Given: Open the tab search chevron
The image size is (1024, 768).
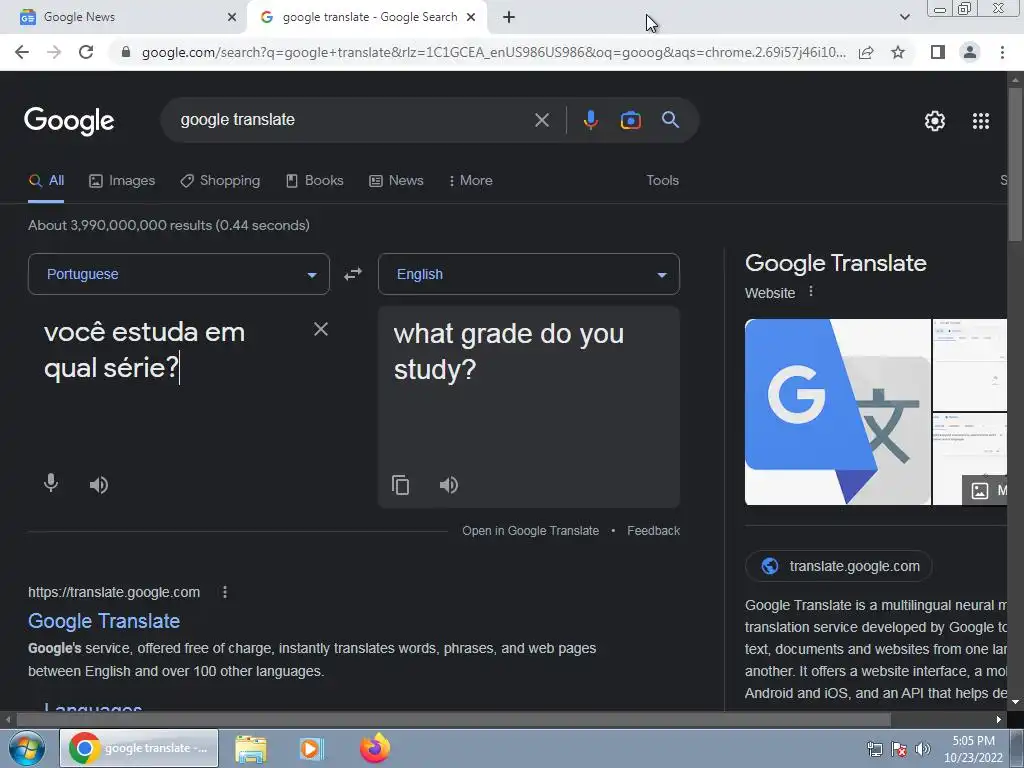Looking at the screenshot, I should coord(904,17).
